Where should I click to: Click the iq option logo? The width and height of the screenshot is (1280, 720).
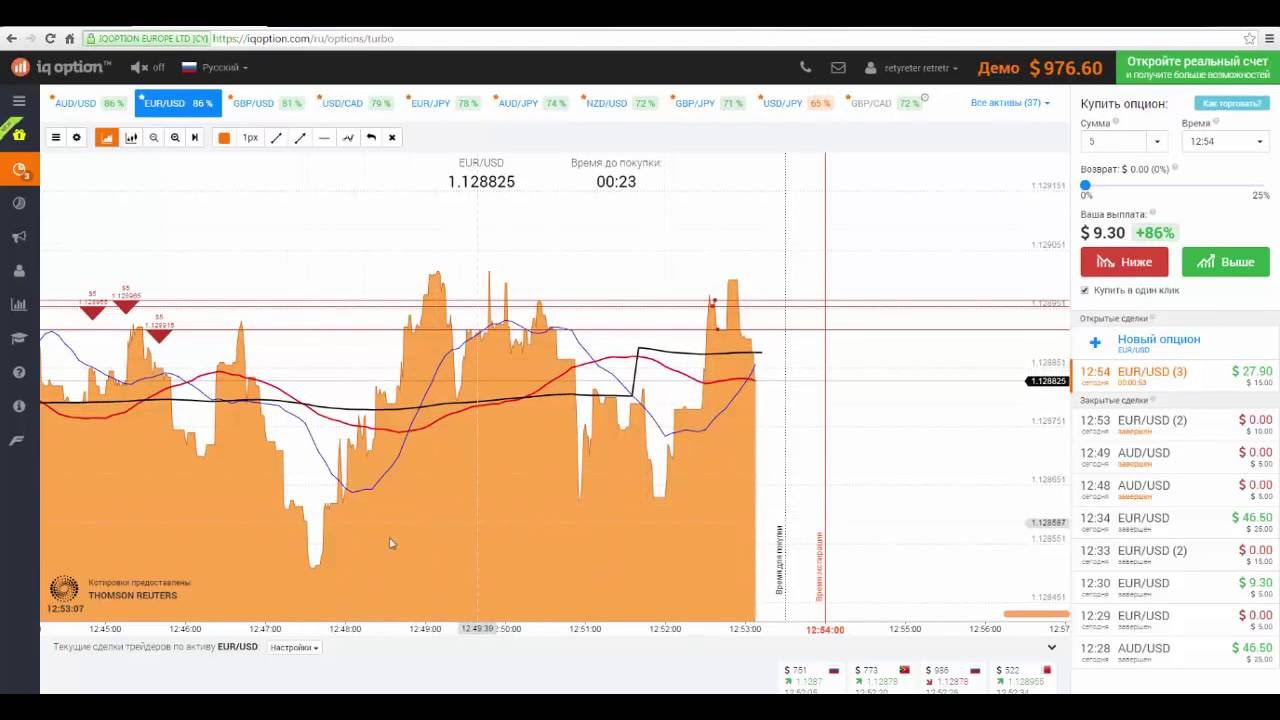point(62,67)
